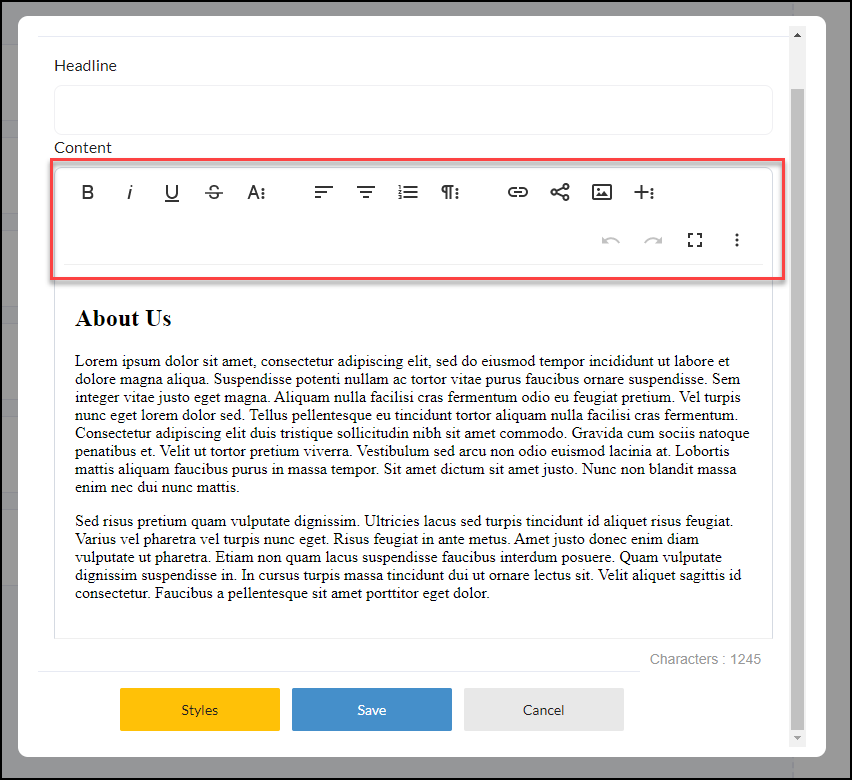Click the yellow Styles button
852x780 pixels.
[200, 709]
